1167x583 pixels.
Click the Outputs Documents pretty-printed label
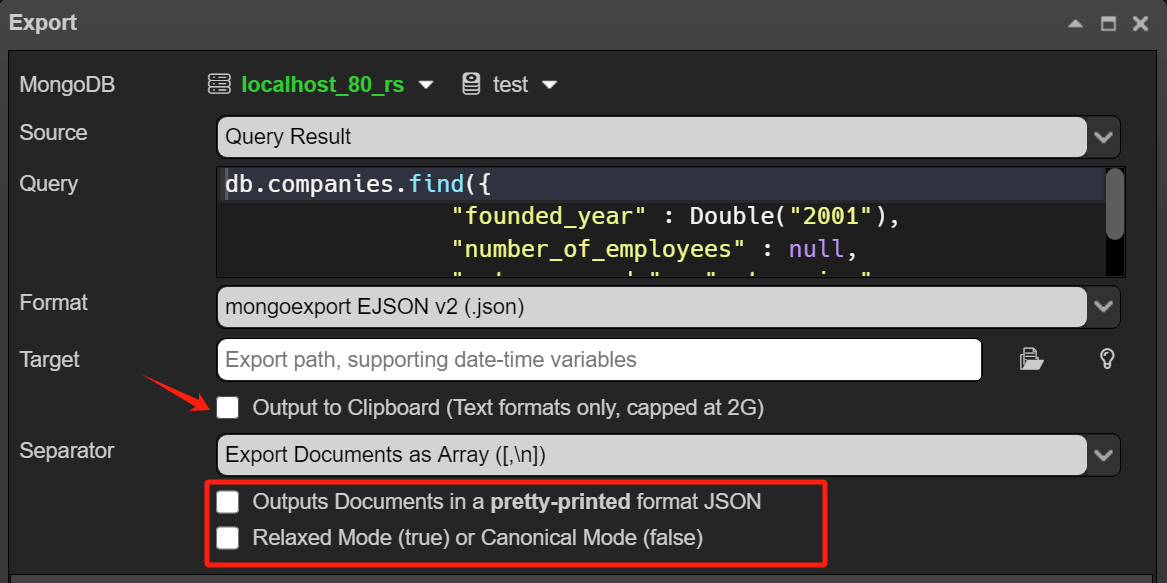[507, 502]
